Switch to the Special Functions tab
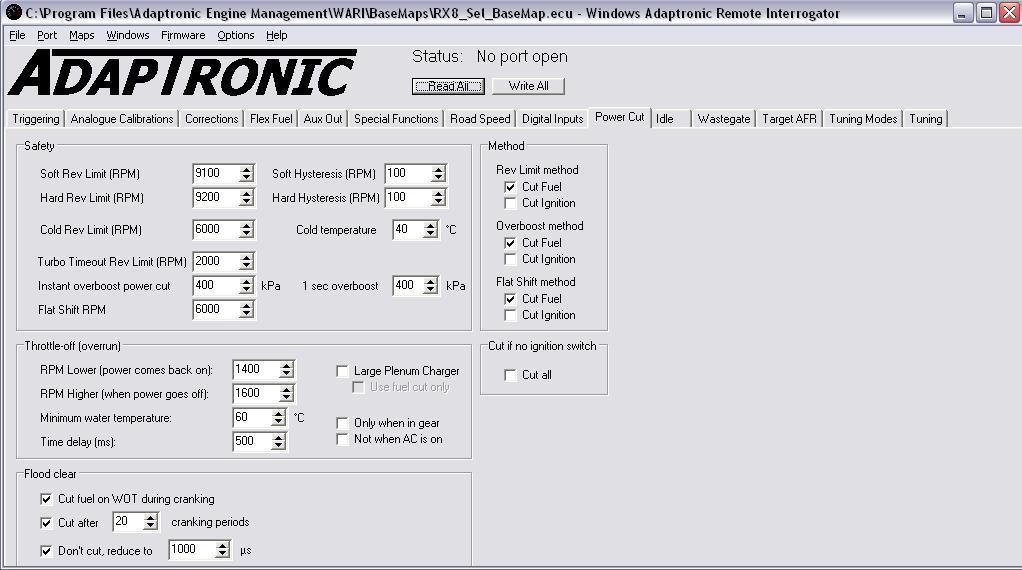 396,119
